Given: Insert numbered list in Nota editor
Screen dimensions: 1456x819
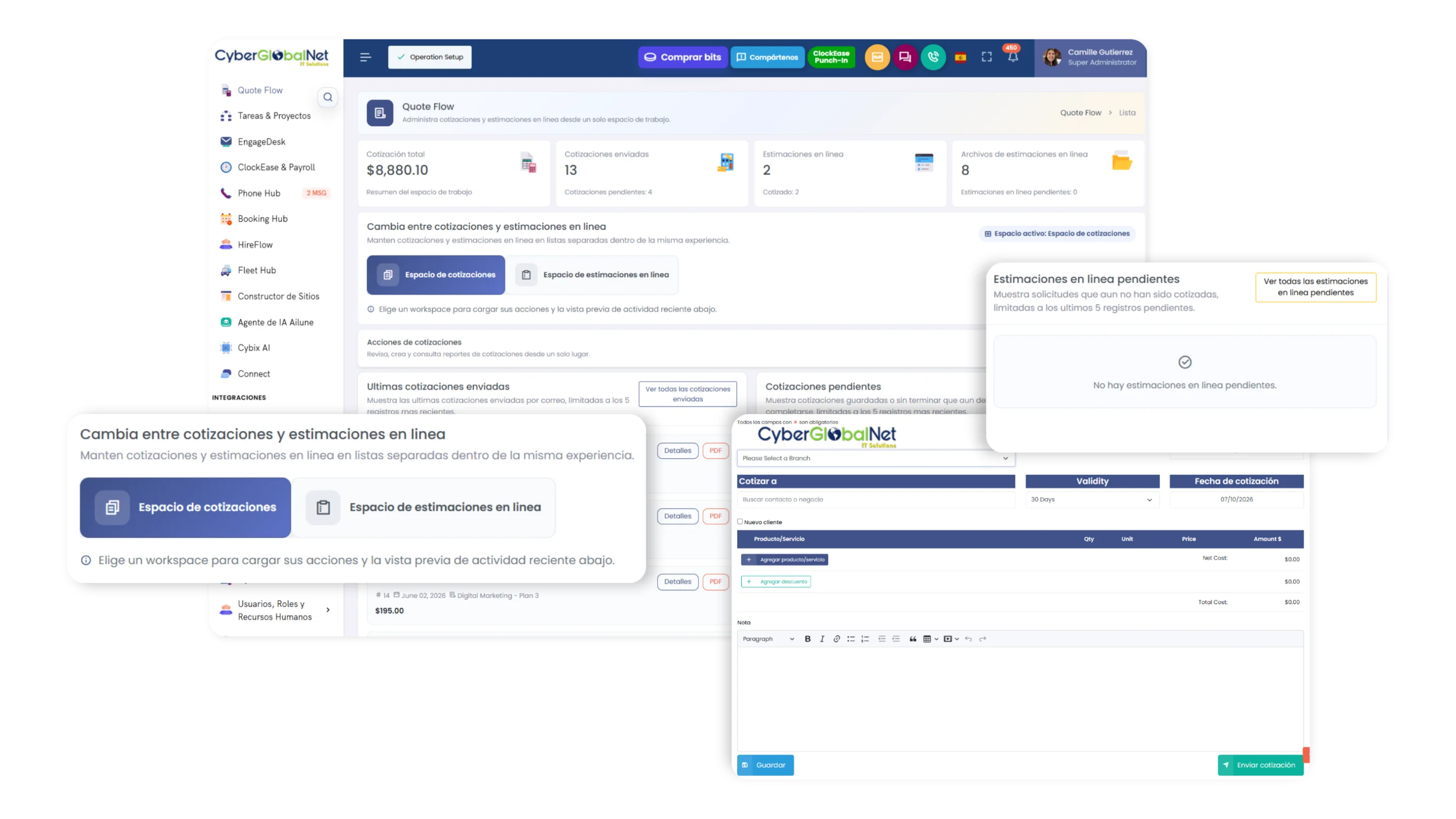Looking at the screenshot, I should pyautogui.click(x=865, y=639).
